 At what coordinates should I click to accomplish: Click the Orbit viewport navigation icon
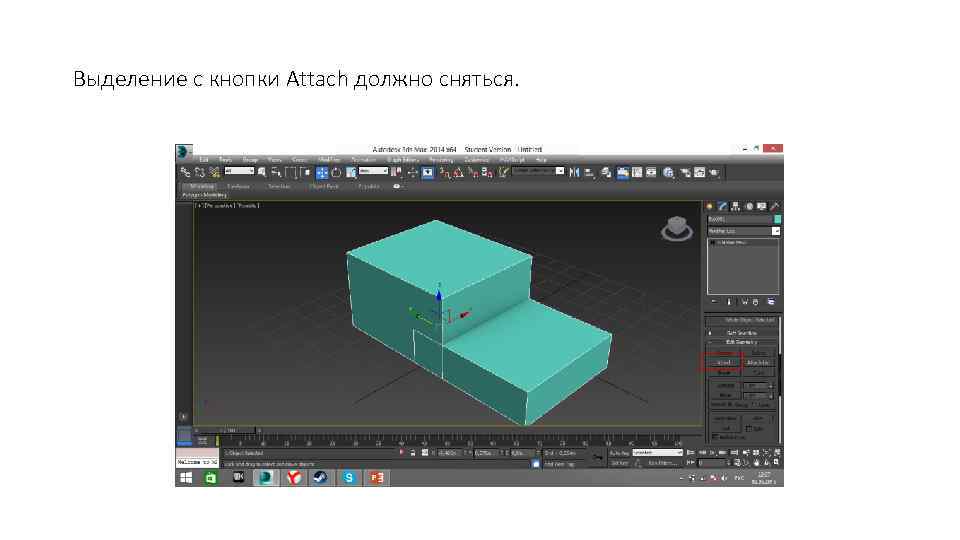pyautogui.click(x=766, y=462)
